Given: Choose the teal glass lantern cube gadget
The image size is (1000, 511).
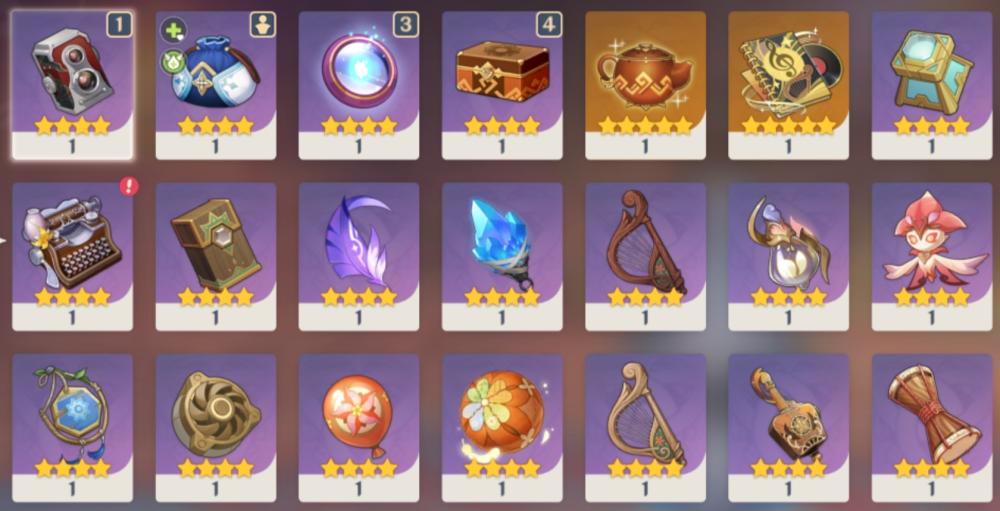Looking at the screenshot, I should click(932, 85).
